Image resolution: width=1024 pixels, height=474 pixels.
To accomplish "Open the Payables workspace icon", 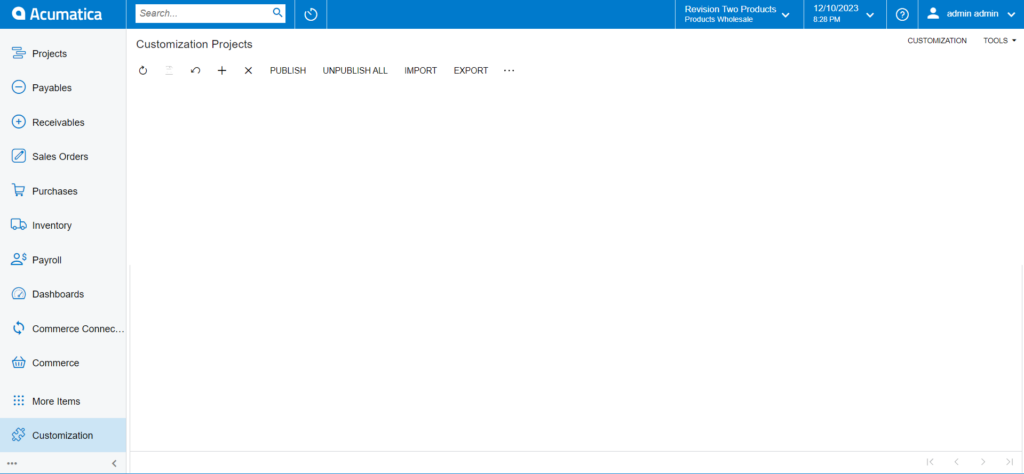I will click(18, 87).
